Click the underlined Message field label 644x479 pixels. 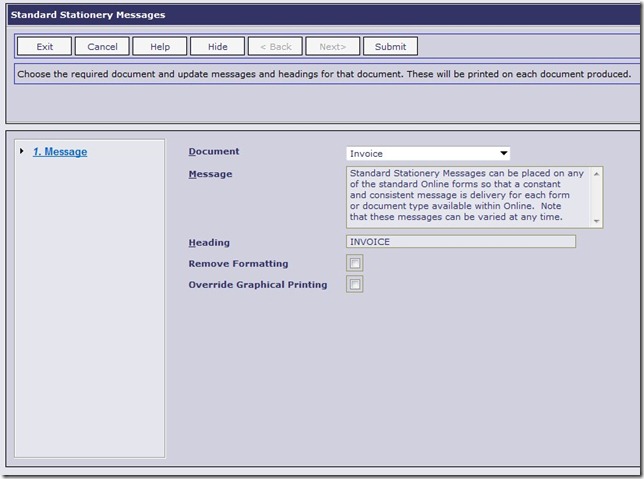[210, 174]
